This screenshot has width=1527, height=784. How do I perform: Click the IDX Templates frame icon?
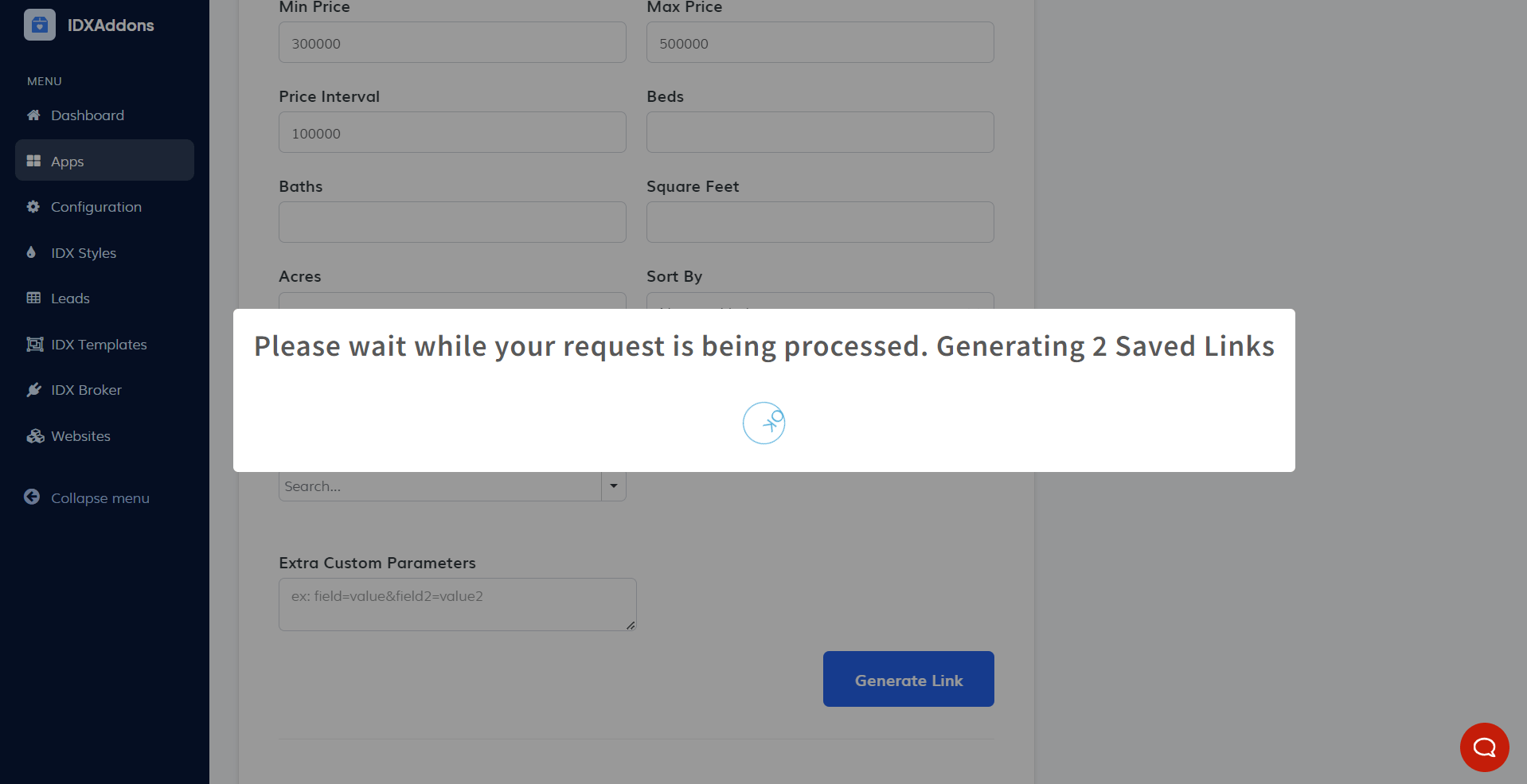pyautogui.click(x=34, y=345)
